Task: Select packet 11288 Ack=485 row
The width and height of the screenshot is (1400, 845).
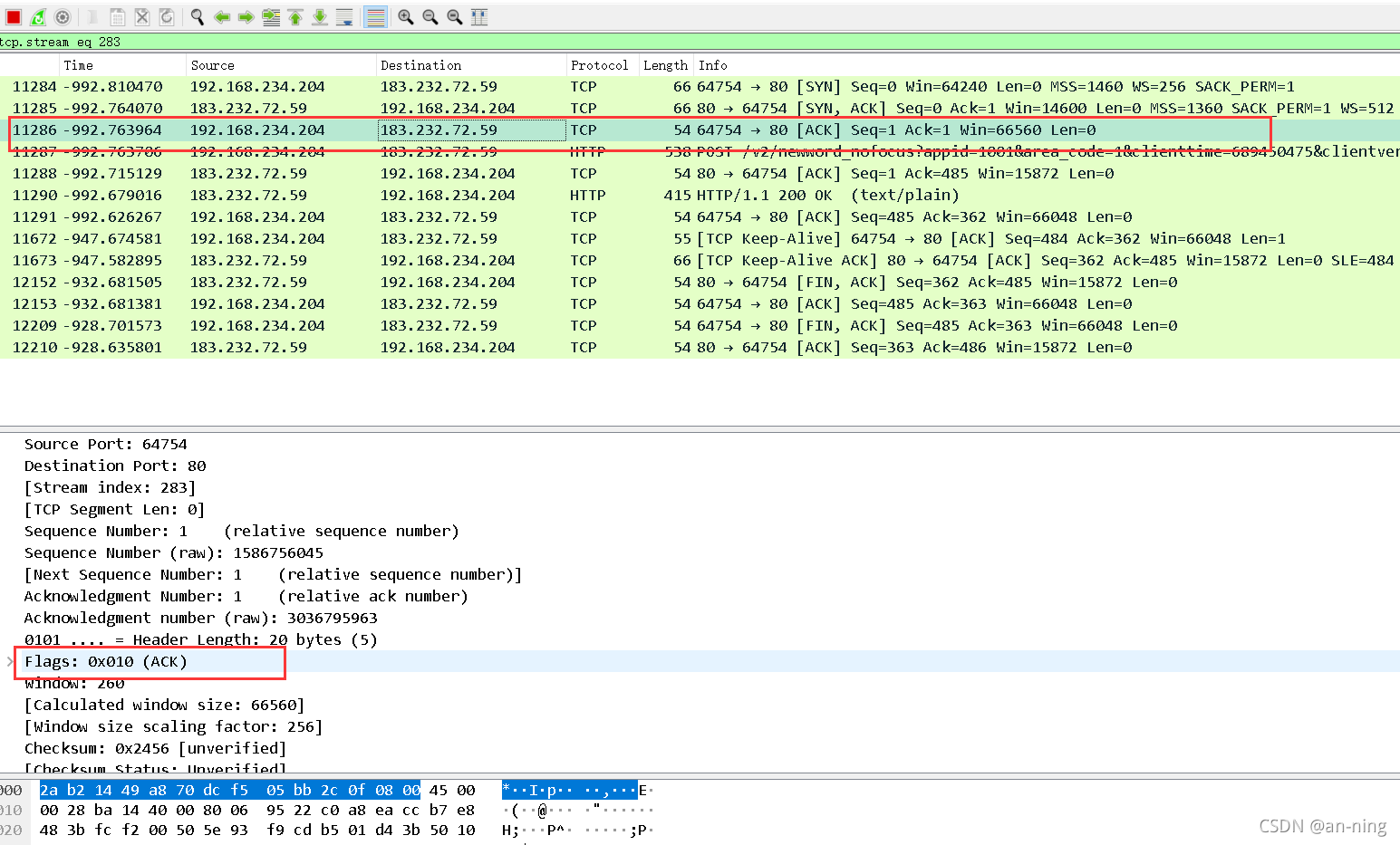Action: point(700,173)
